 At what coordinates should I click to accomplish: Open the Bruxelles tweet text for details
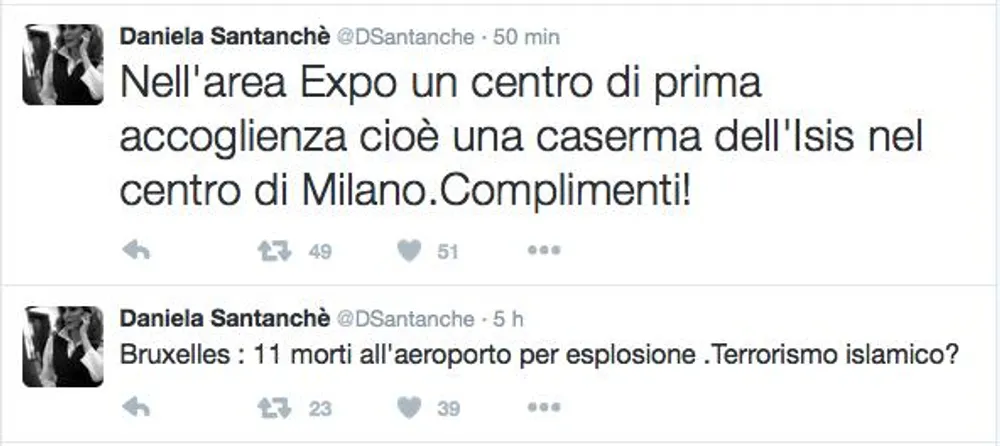coord(540,356)
